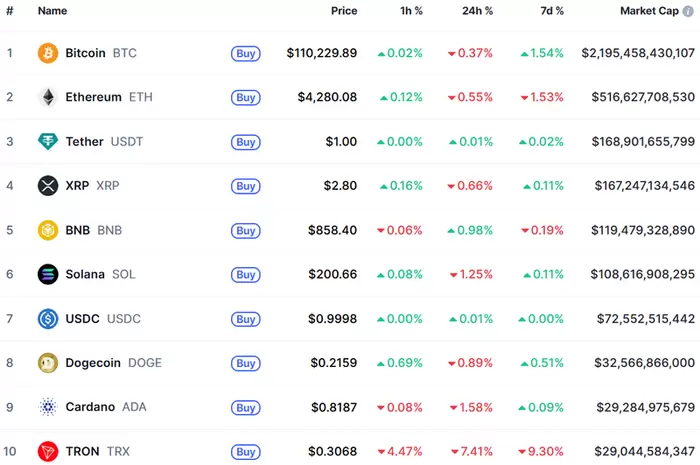This screenshot has height=465, width=700.
Task: Click the Cardano logo icon
Action: point(48,407)
